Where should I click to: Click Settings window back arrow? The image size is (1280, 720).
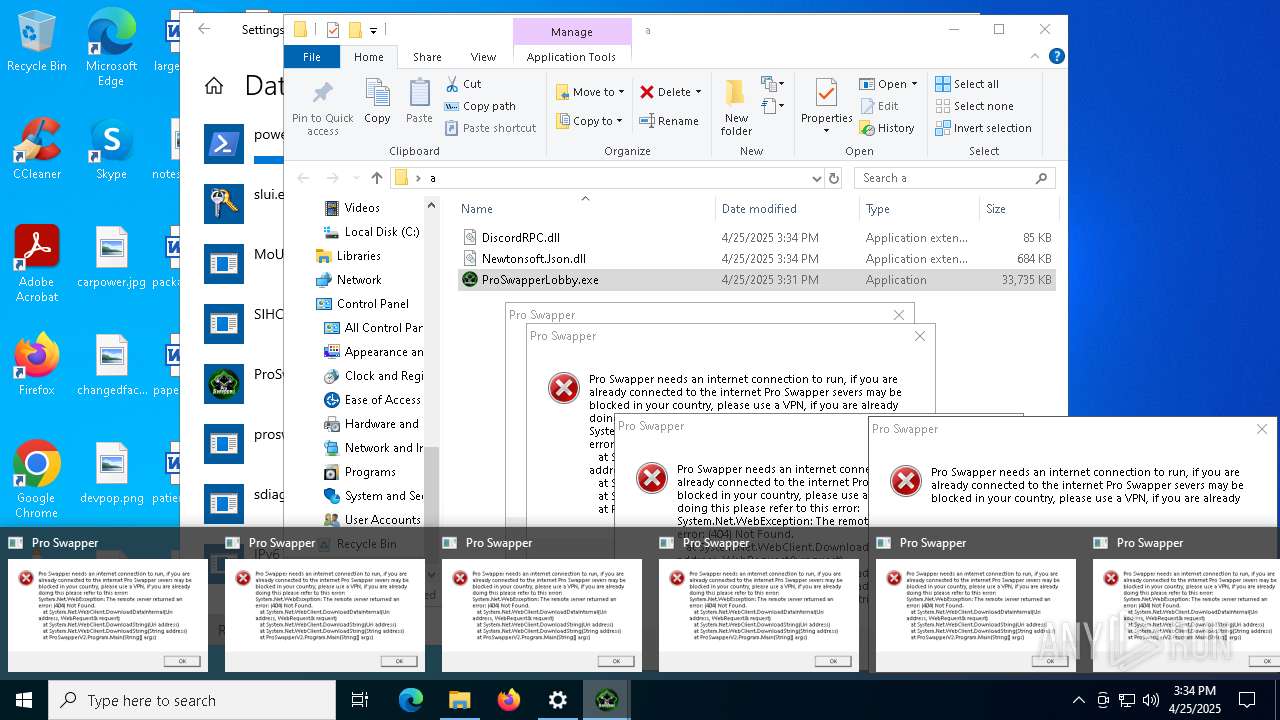(x=204, y=29)
